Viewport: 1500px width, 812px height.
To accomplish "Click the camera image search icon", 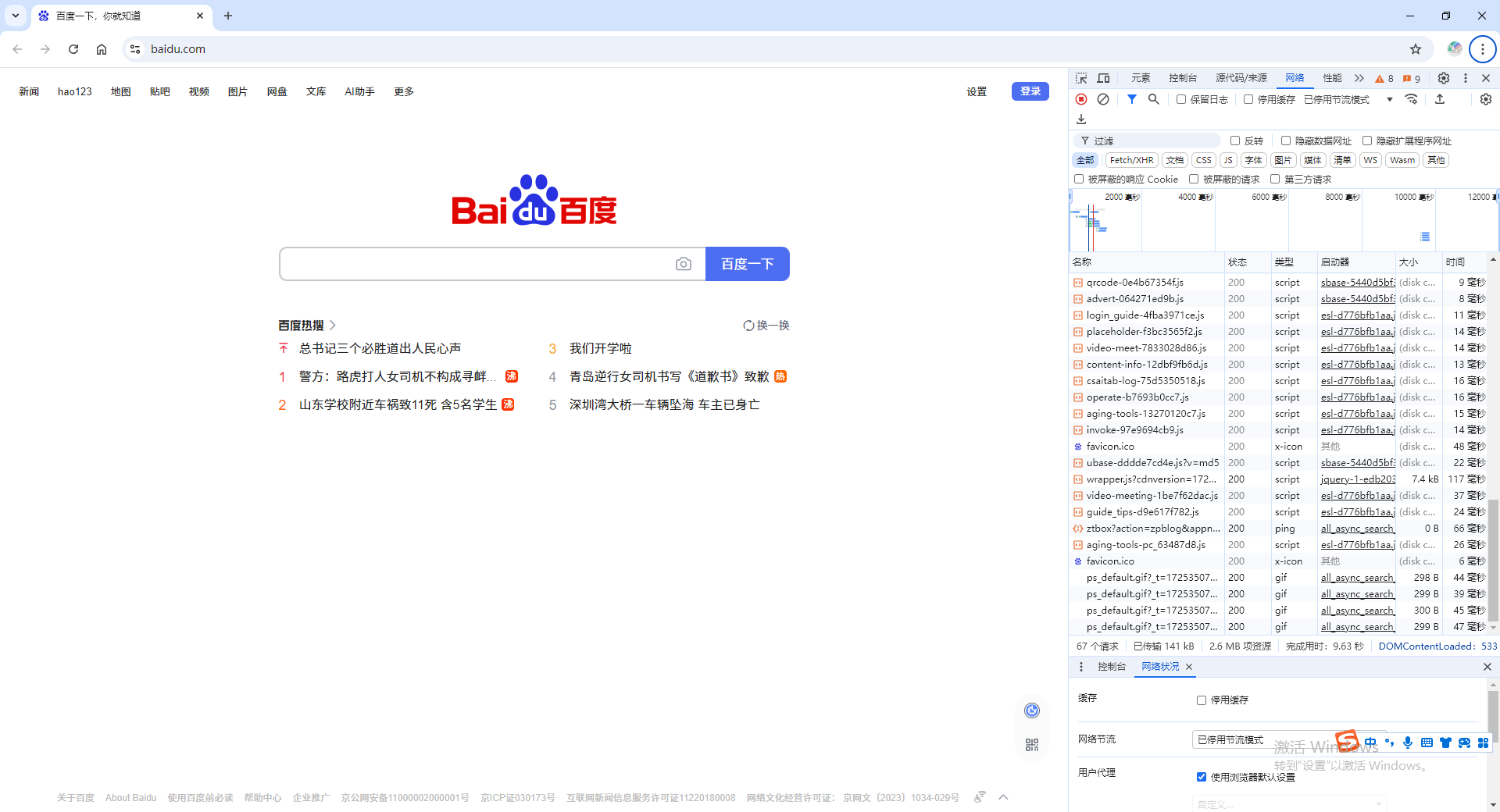I will click(684, 264).
